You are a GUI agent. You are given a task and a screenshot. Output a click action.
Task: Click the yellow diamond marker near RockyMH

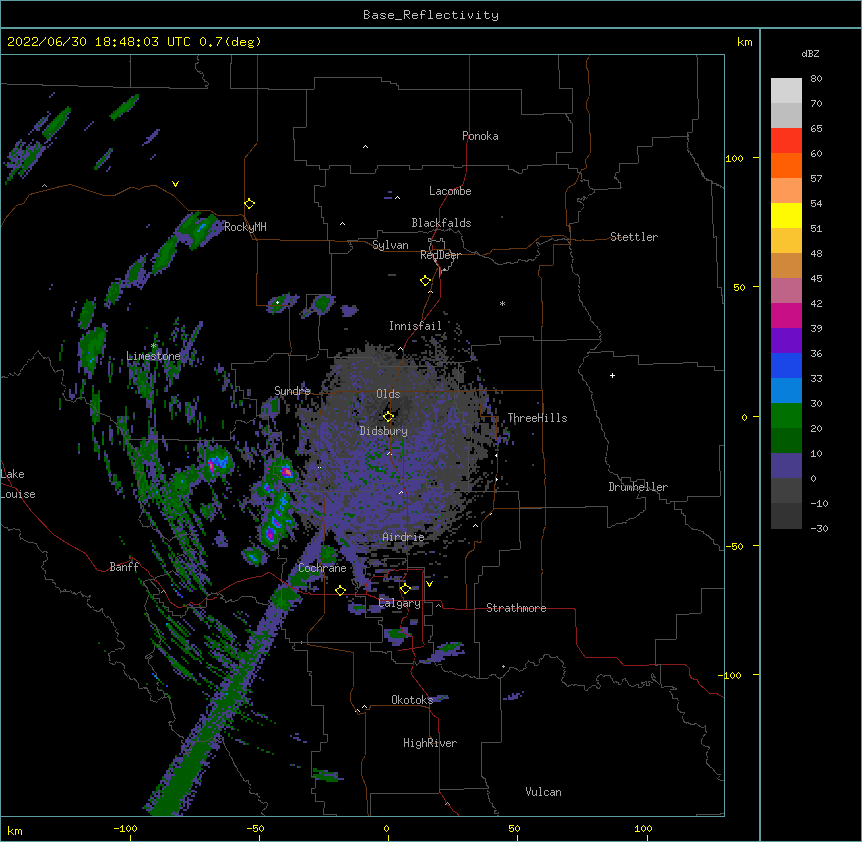point(249,204)
